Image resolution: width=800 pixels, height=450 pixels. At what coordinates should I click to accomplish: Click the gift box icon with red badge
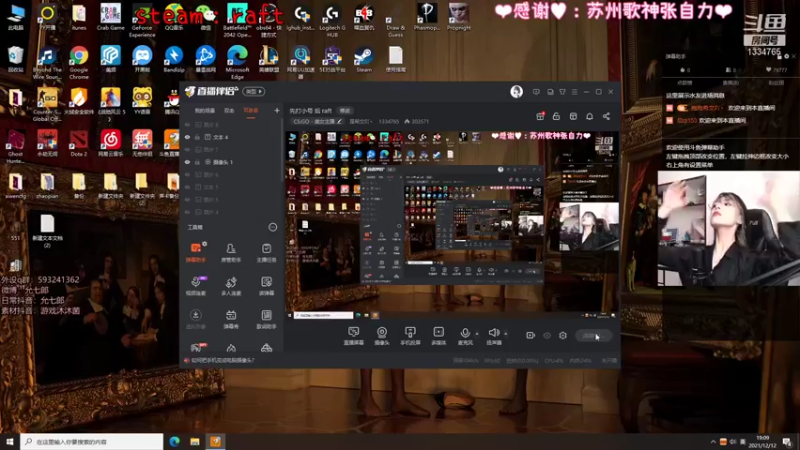tap(540, 116)
